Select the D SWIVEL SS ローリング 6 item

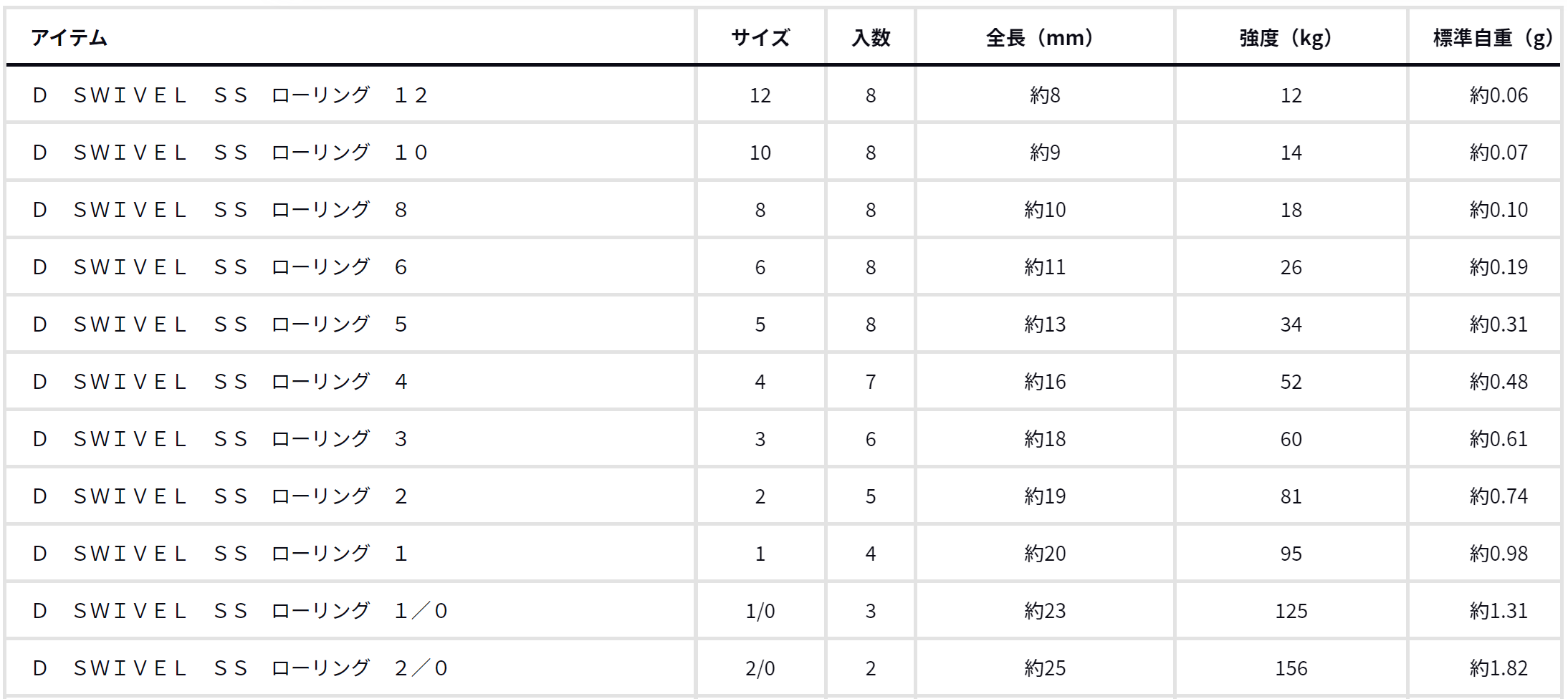[x=220, y=267]
